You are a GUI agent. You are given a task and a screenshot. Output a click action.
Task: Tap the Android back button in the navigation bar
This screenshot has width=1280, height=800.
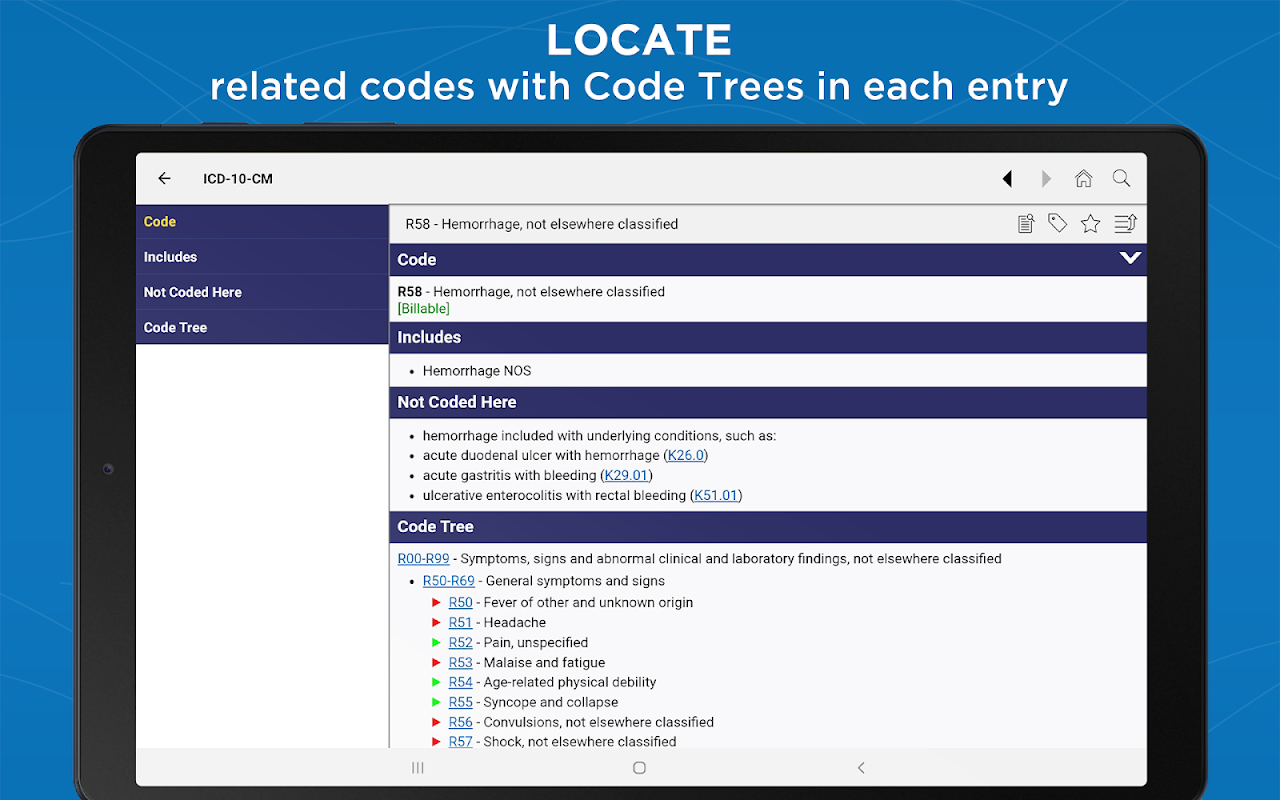[x=861, y=768]
